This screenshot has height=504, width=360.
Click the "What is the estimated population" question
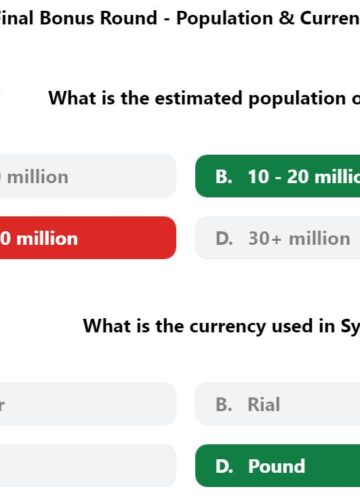pos(204,98)
